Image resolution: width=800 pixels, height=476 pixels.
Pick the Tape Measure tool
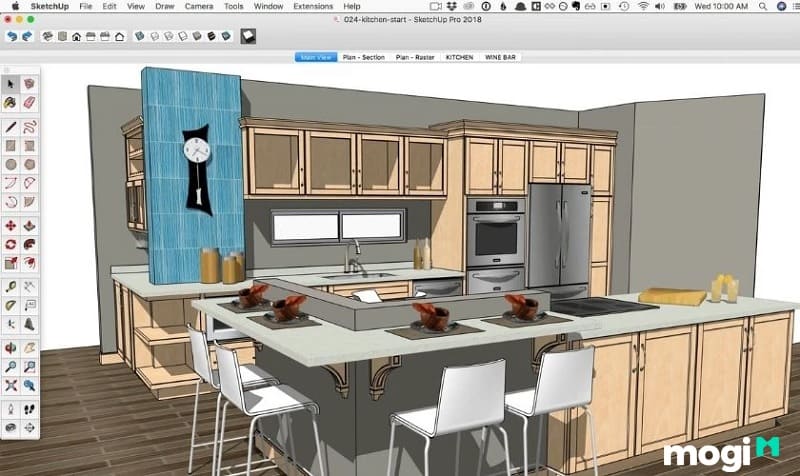tap(11, 287)
